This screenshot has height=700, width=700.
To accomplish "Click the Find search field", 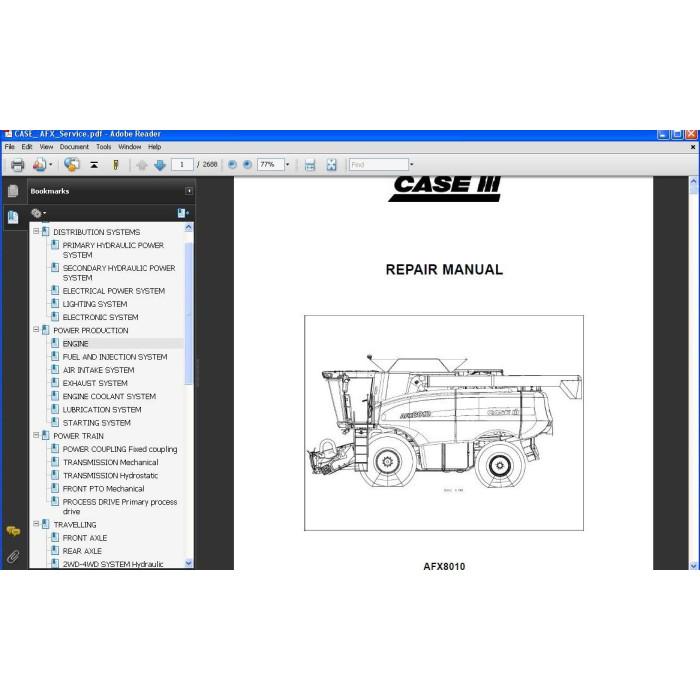I will [379, 165].
